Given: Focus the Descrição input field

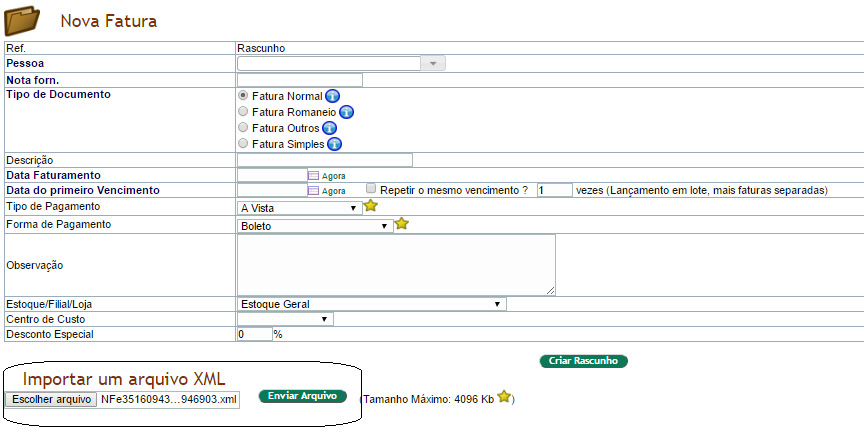Looking at the screenshot, I should (x=325, y=160).
